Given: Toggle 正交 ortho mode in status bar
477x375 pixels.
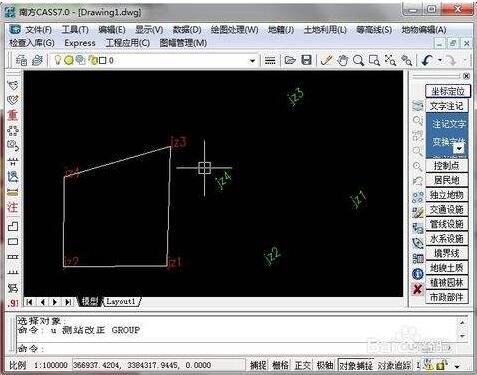Looking at the screenshot, I should [302, 365].
